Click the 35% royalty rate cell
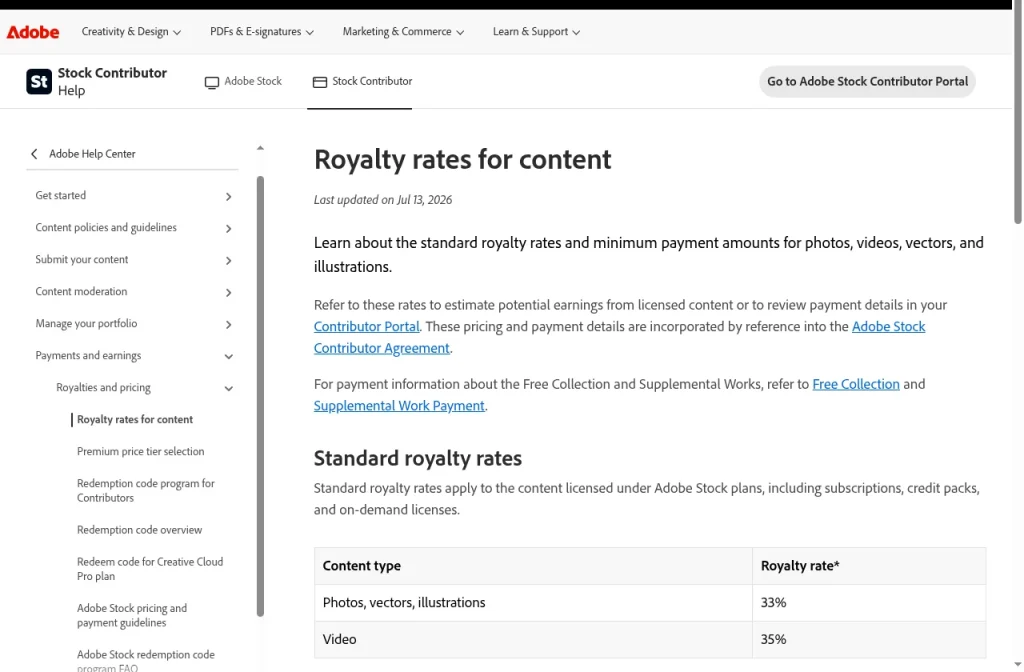Screen dimensions: 1024x672 pyautogui.click(x=869, y=639)
